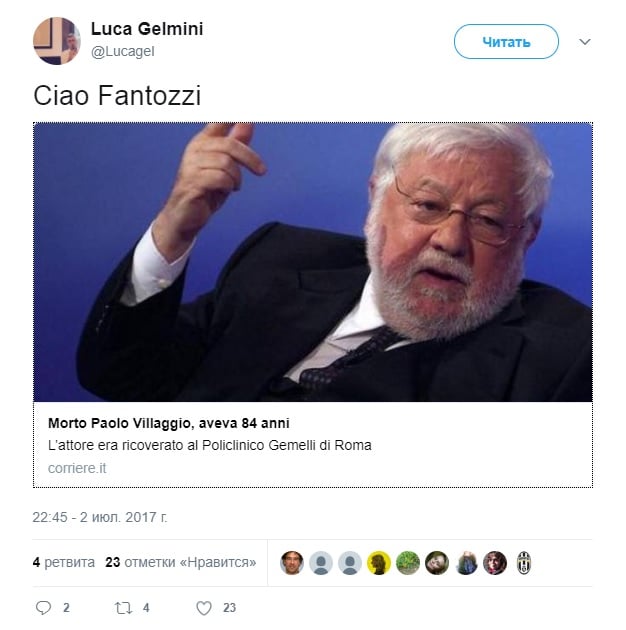Click the Читать follow button
The width and height of the screenshot is (626, 630).
(506, 41)
